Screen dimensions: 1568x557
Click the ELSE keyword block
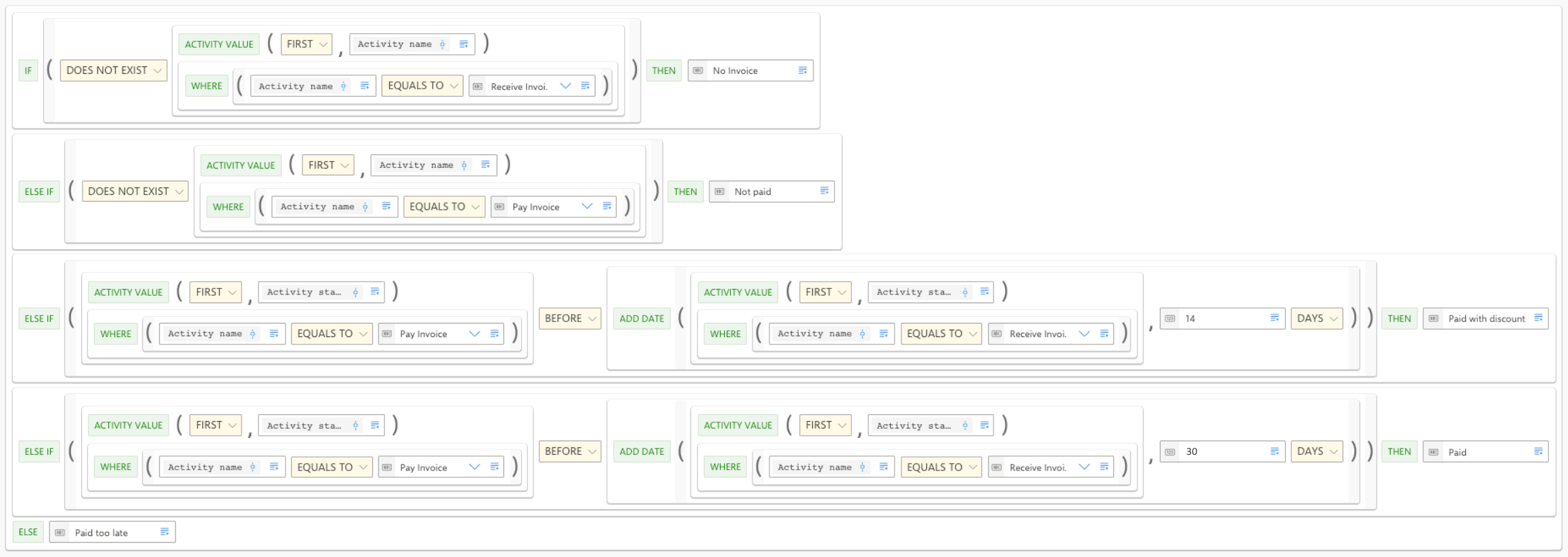28,532
